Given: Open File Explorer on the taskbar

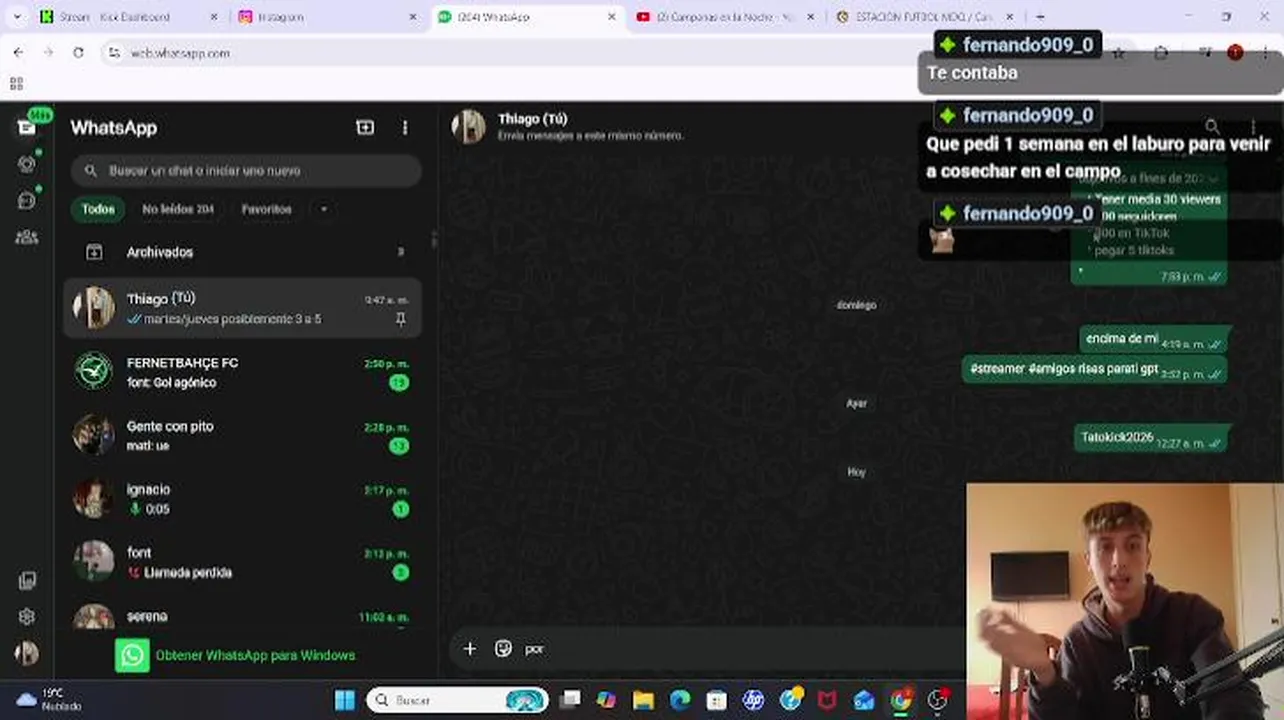Looking at the screenshot, I should [643, 700].
